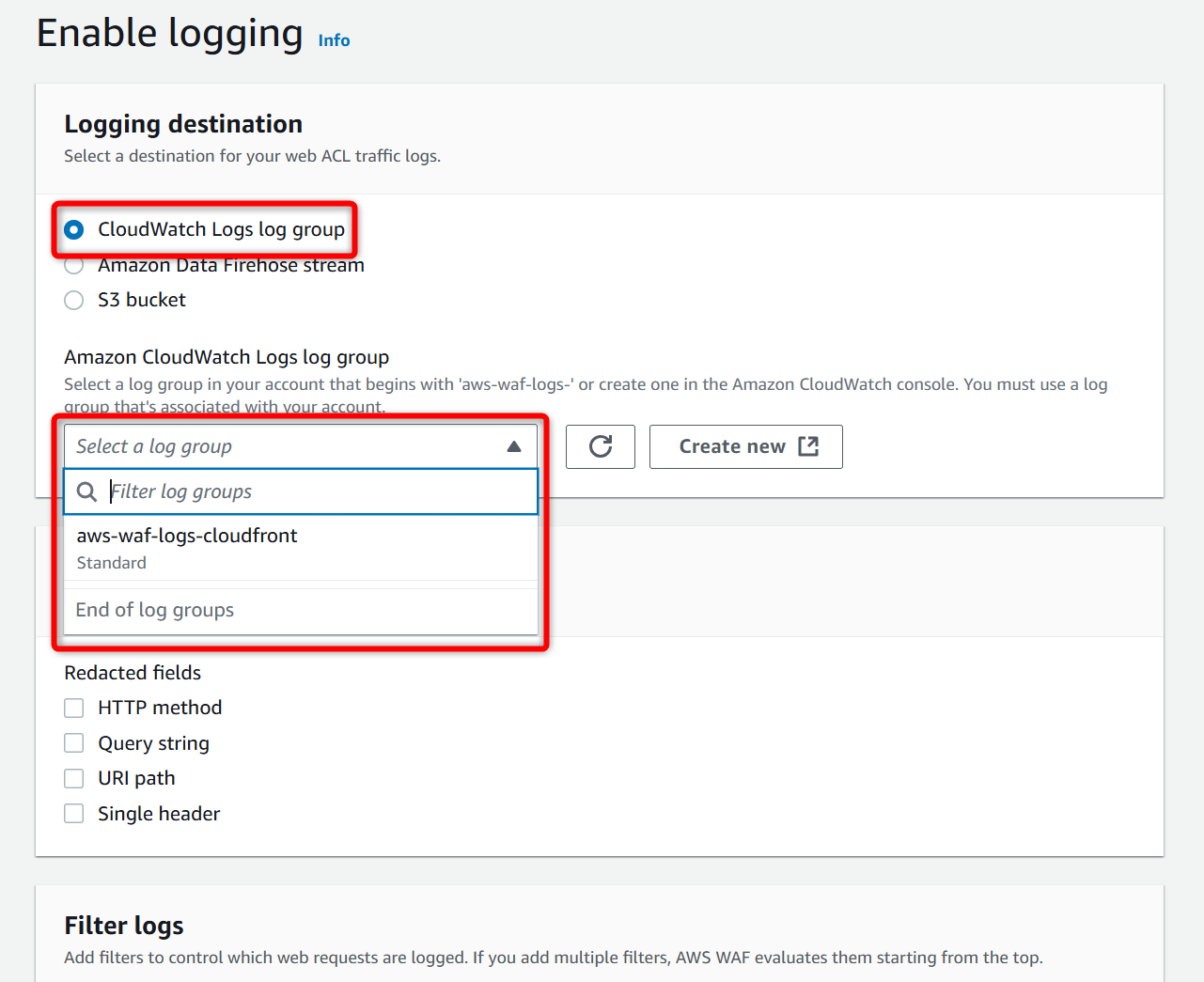
Task: Click the Filter logs section heading
Action: click(x=124, y=926)
